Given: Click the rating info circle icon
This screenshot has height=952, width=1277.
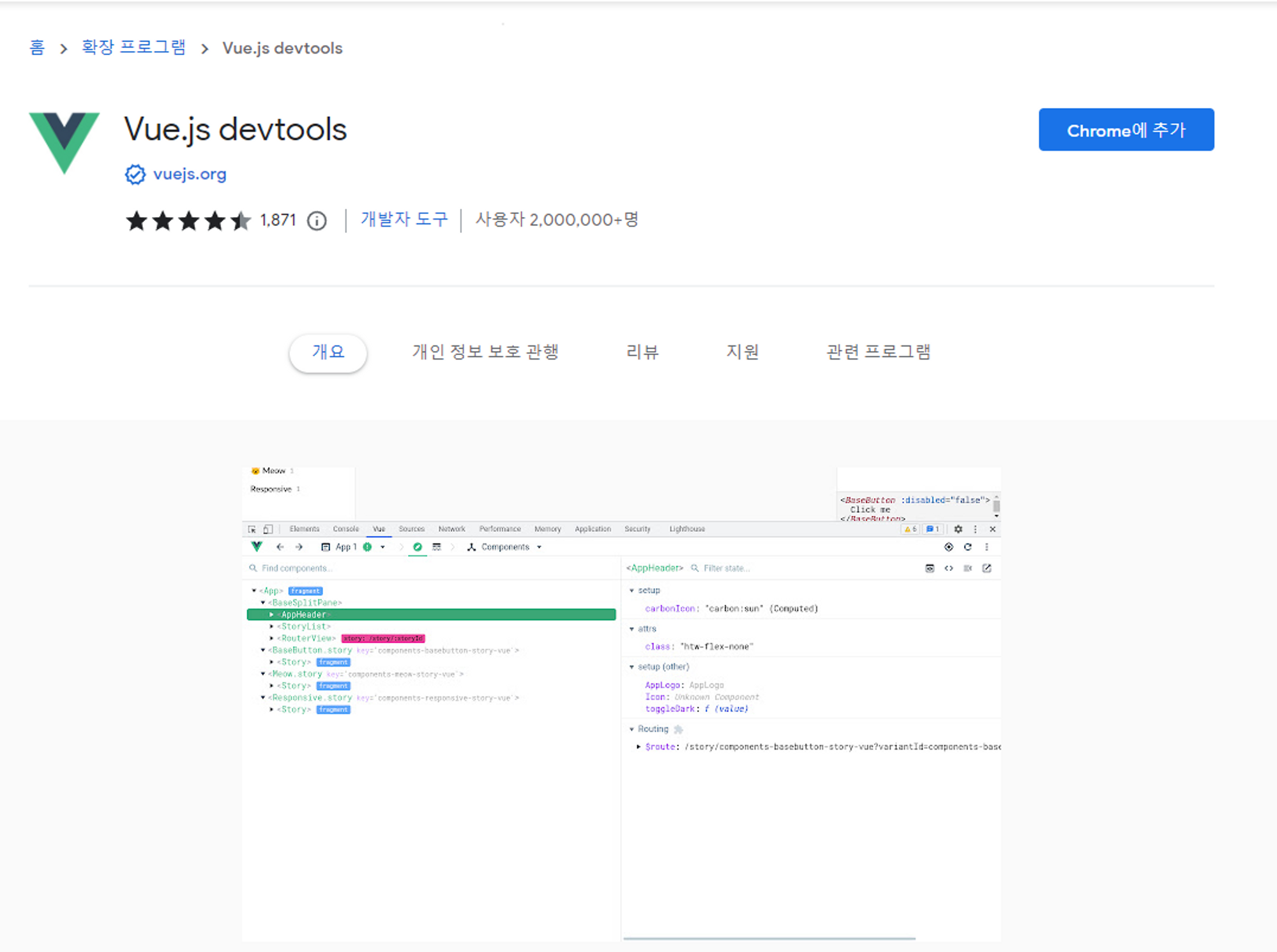Looking at the screenshot, I should [317, 221].
